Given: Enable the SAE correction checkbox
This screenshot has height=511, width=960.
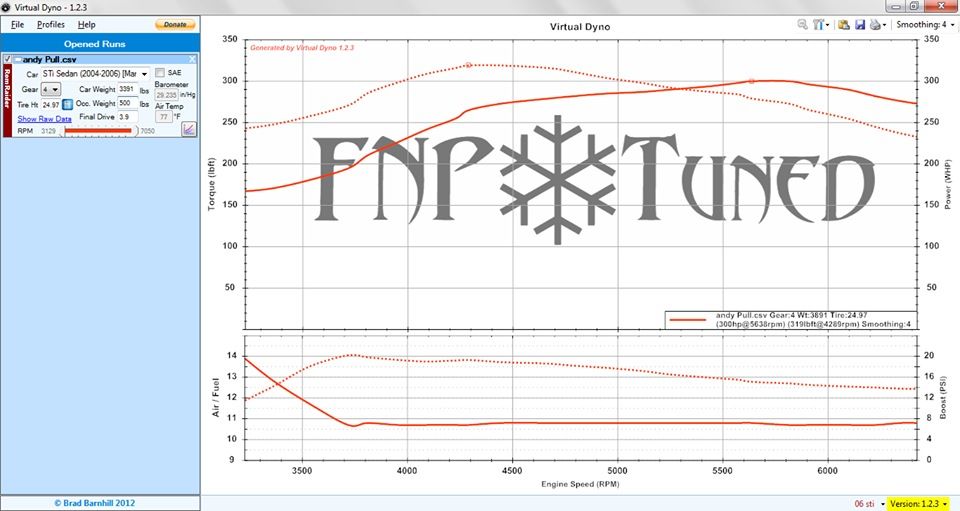Looking at the screenshot, I should [x=160, y=72].
